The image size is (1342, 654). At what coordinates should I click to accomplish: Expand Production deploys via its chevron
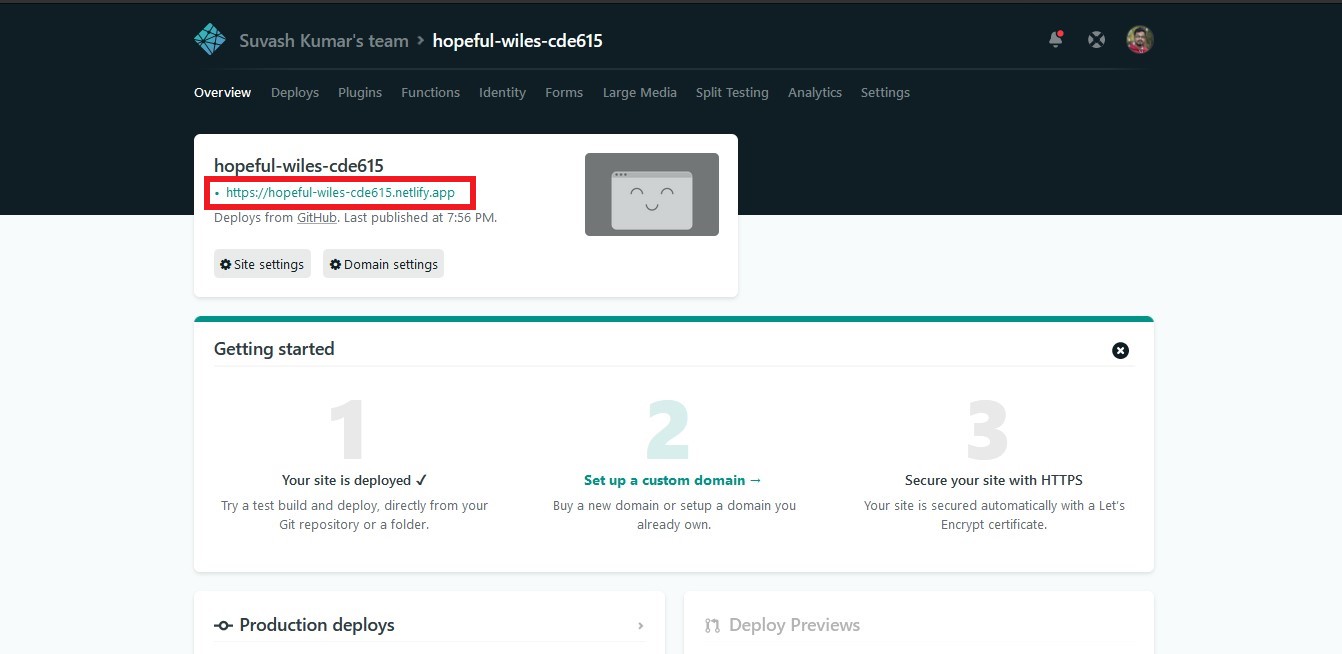pyautogui.click(x=641, y=626)
